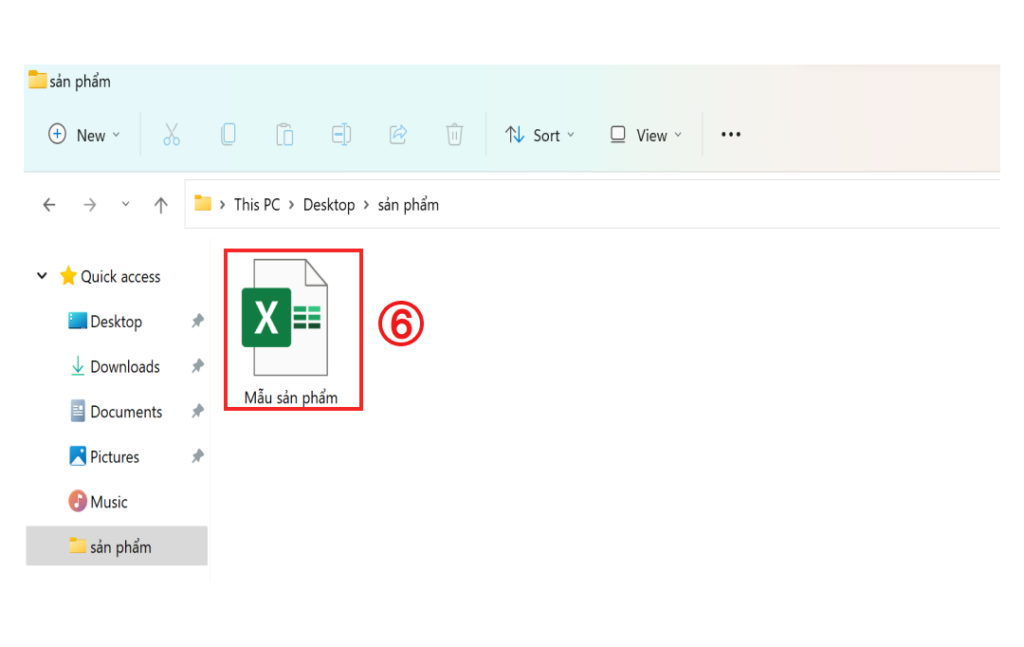The image size is (1024, 647).
Task: Click Desktop in the address bar
Action: coord(329,205)
